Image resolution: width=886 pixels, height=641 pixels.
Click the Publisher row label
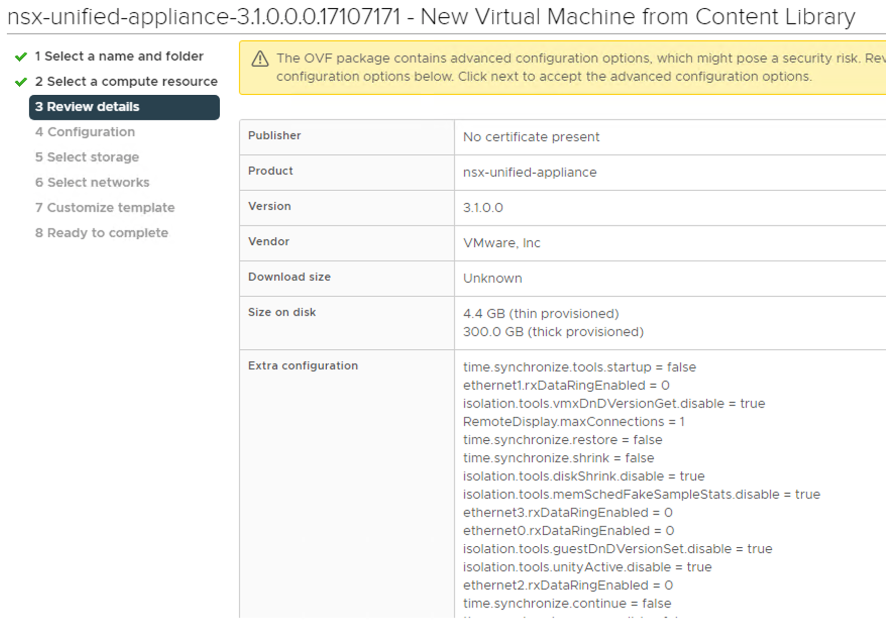275,136
